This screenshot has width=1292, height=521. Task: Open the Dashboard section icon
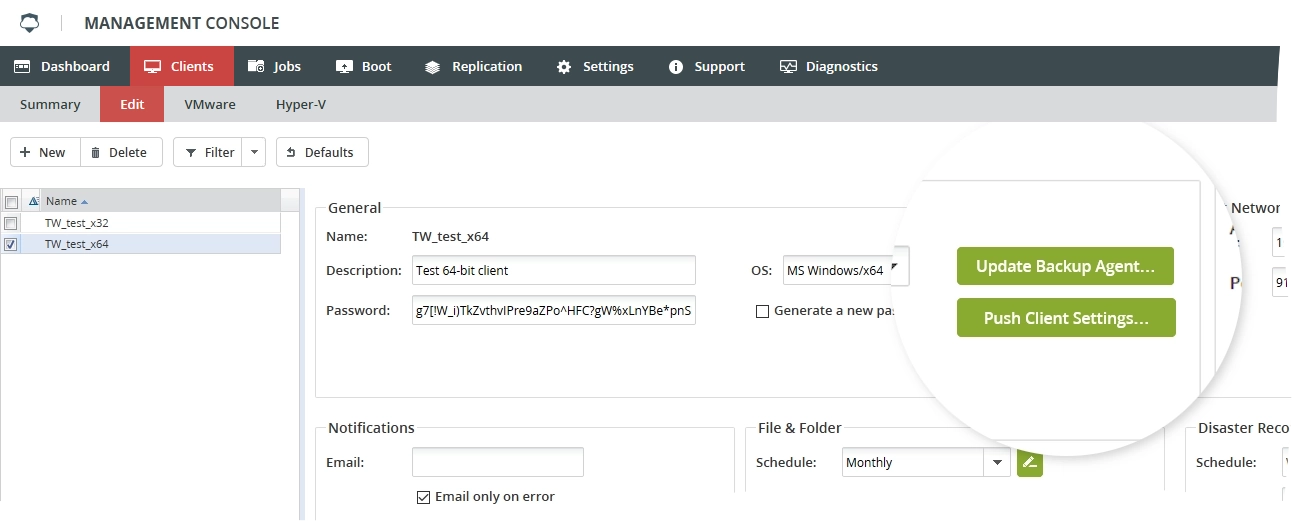(22, 67)
